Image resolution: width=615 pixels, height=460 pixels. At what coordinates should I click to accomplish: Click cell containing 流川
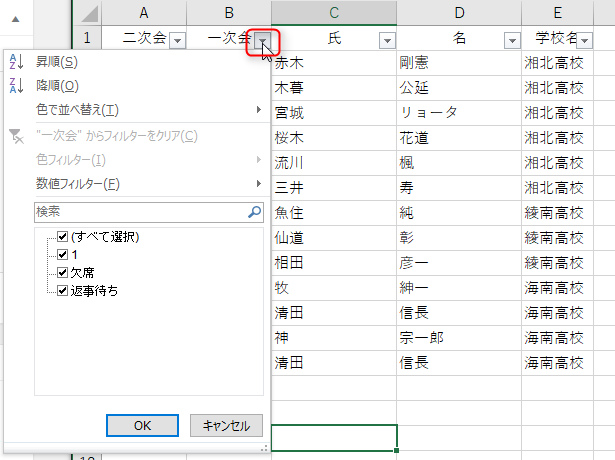pos(334,163)
